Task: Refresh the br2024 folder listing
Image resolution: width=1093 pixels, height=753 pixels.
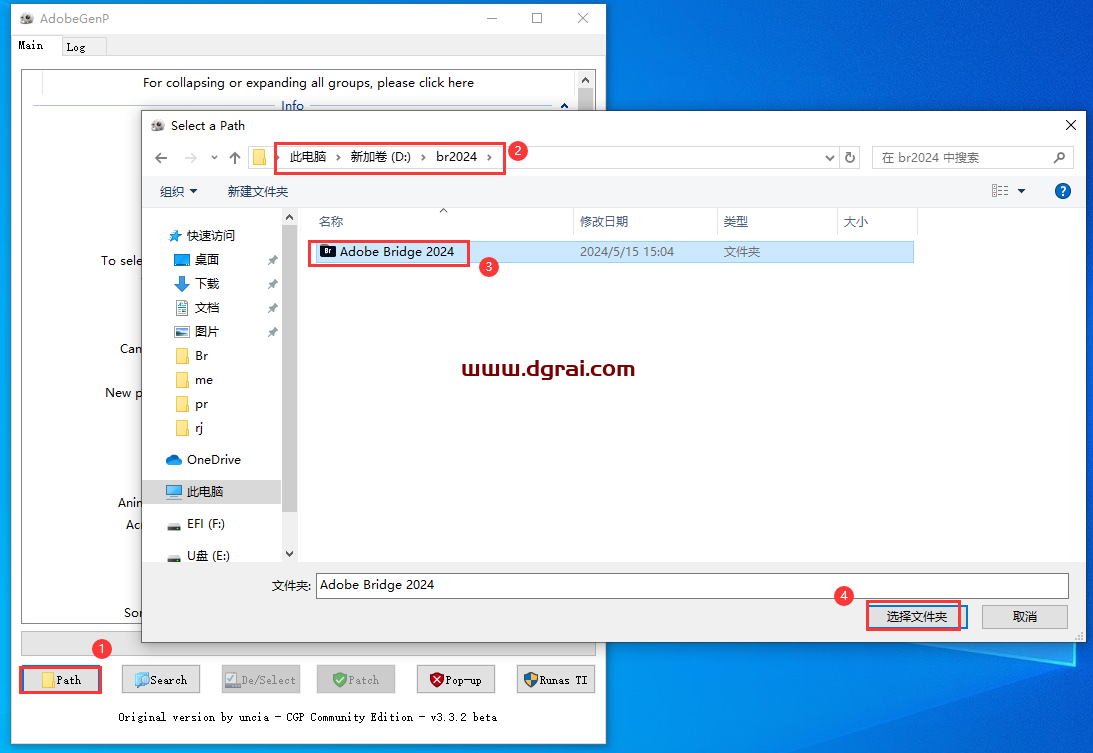Action: pos(851,158)
